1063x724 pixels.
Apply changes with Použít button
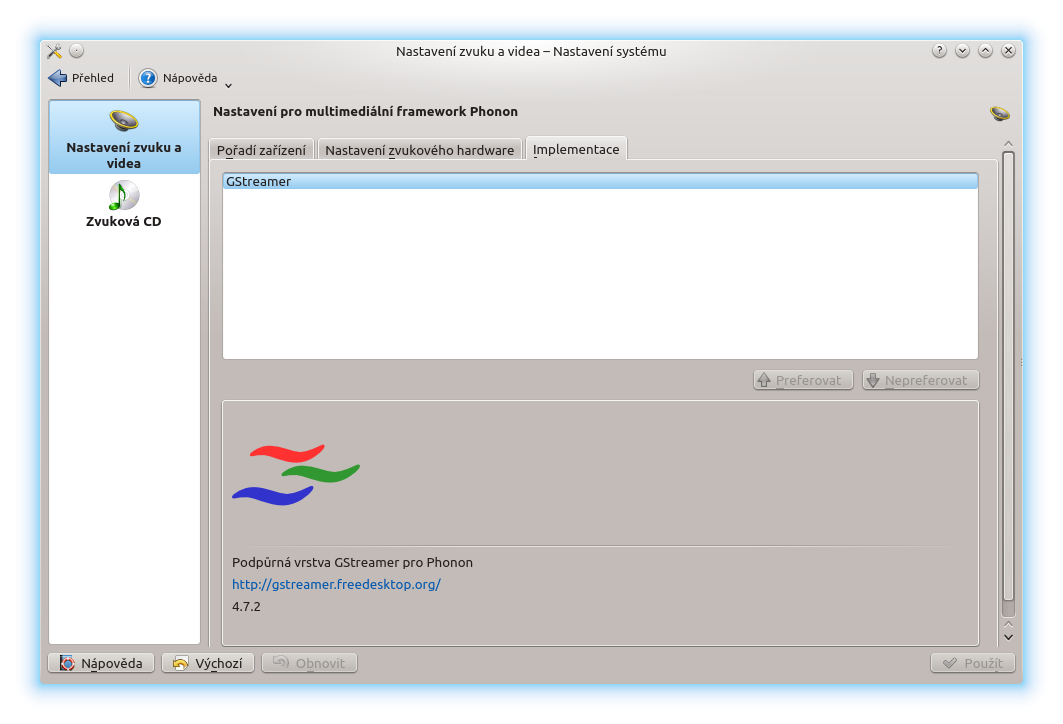pyautogui.click(x=973, y=663)
